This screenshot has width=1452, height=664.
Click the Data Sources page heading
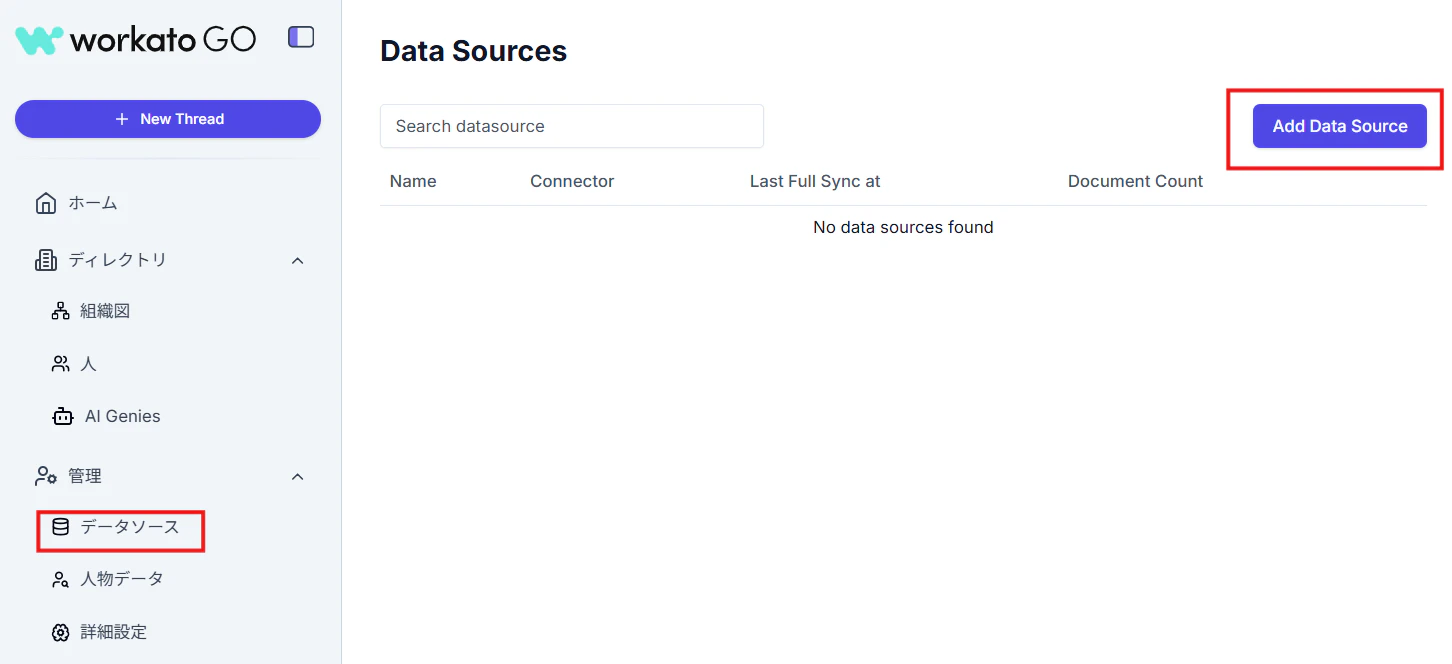474,51
